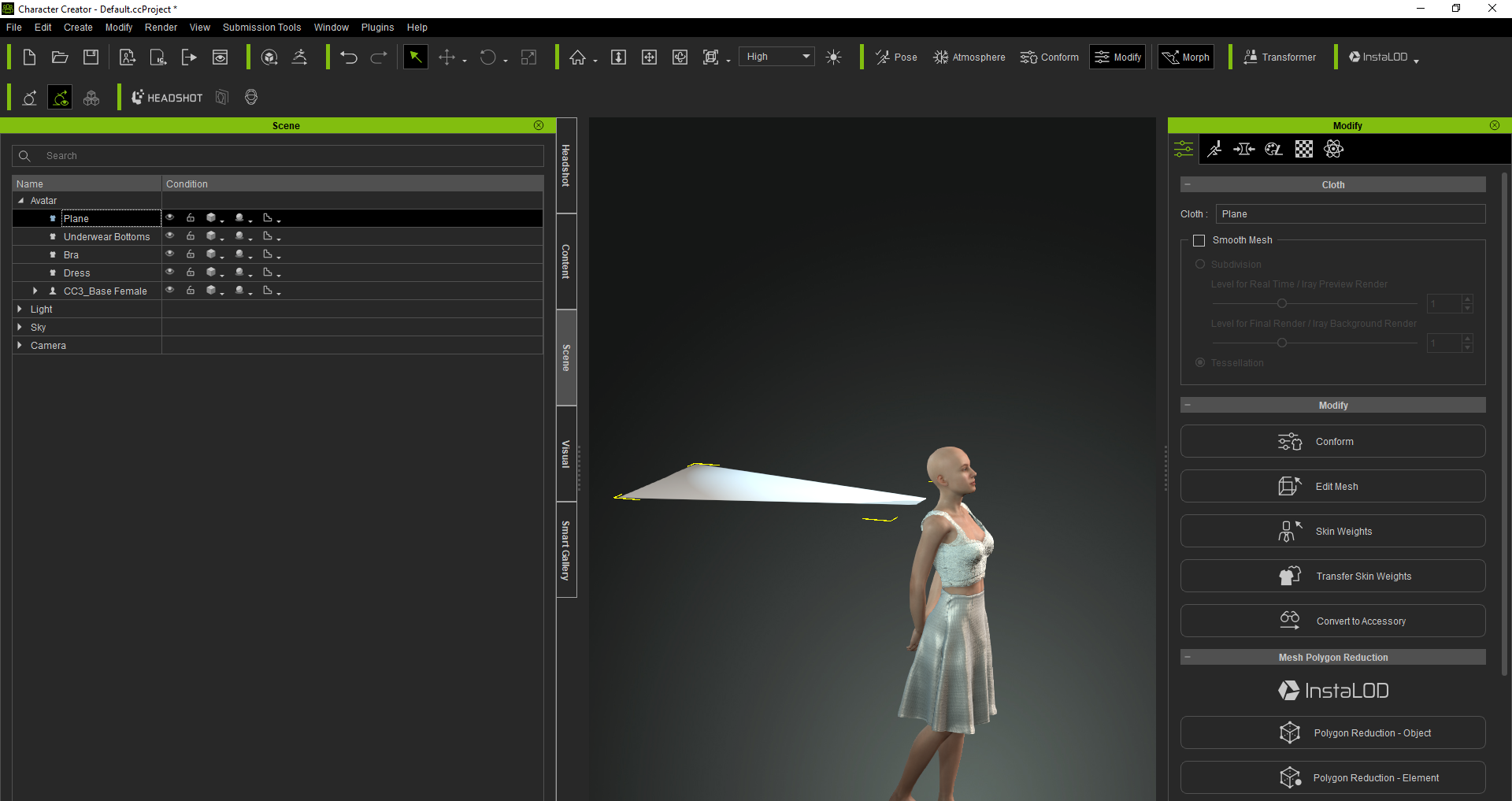Image resolution: width=1512 pixels, height=801 pixels.
Task: Click the Scene search field
Action: coord(278,156)
